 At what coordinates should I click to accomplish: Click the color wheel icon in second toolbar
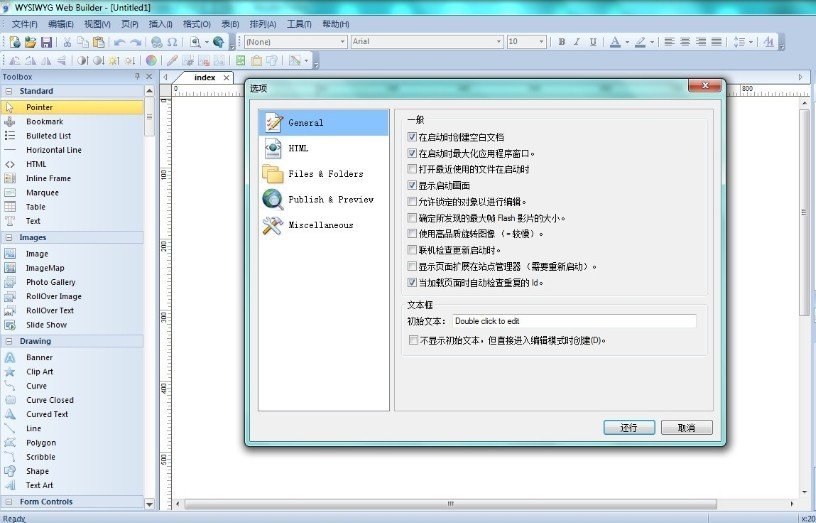[x=151, y=61]
